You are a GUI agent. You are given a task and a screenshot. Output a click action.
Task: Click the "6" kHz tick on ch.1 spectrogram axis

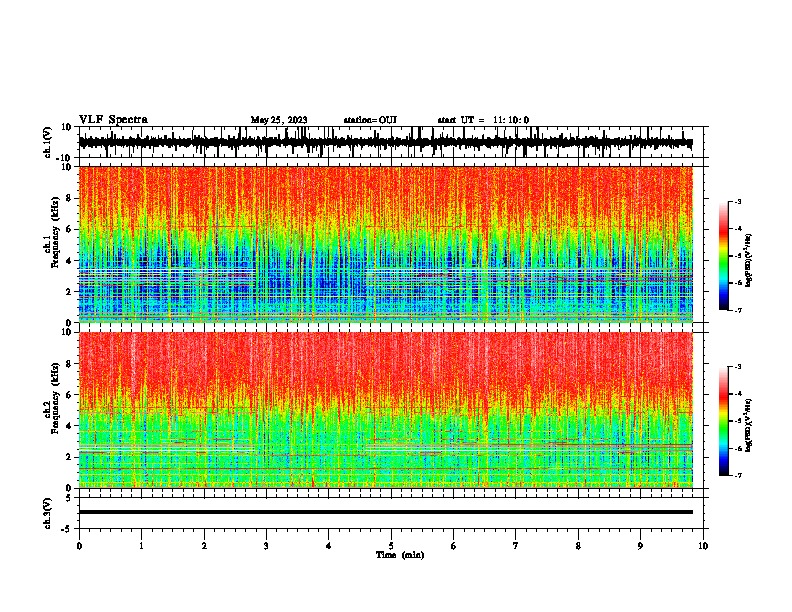[69, 230]
